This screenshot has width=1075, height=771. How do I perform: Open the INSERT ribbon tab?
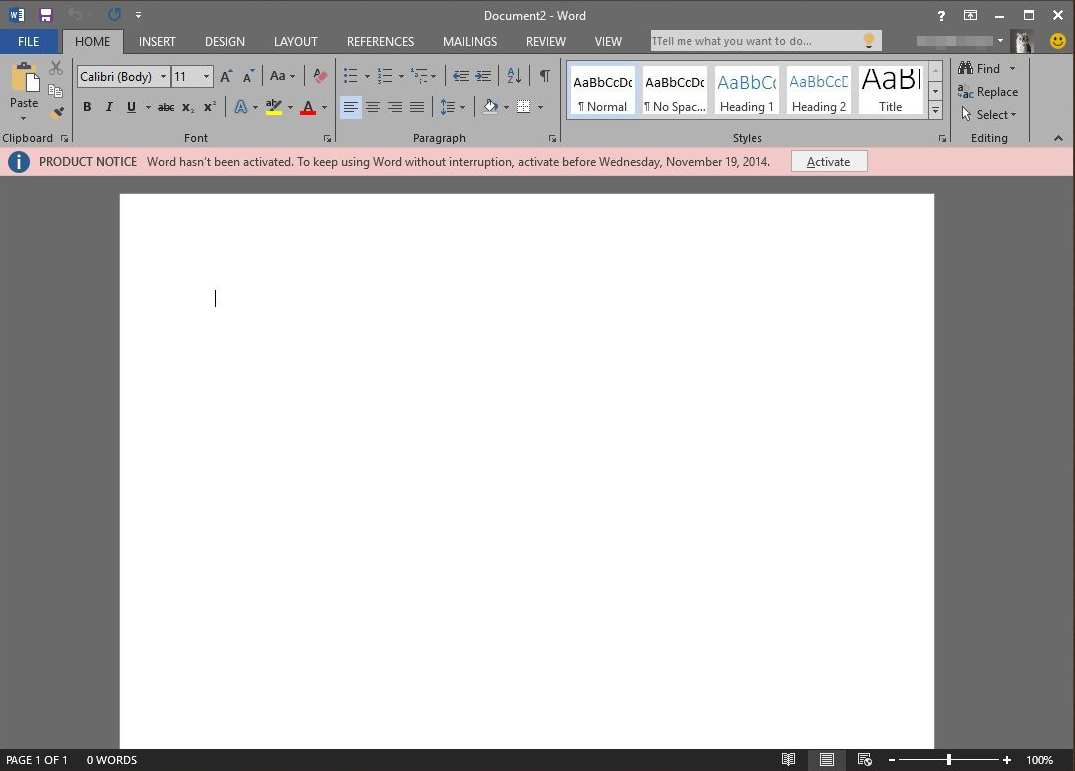(x=157, y=41)
